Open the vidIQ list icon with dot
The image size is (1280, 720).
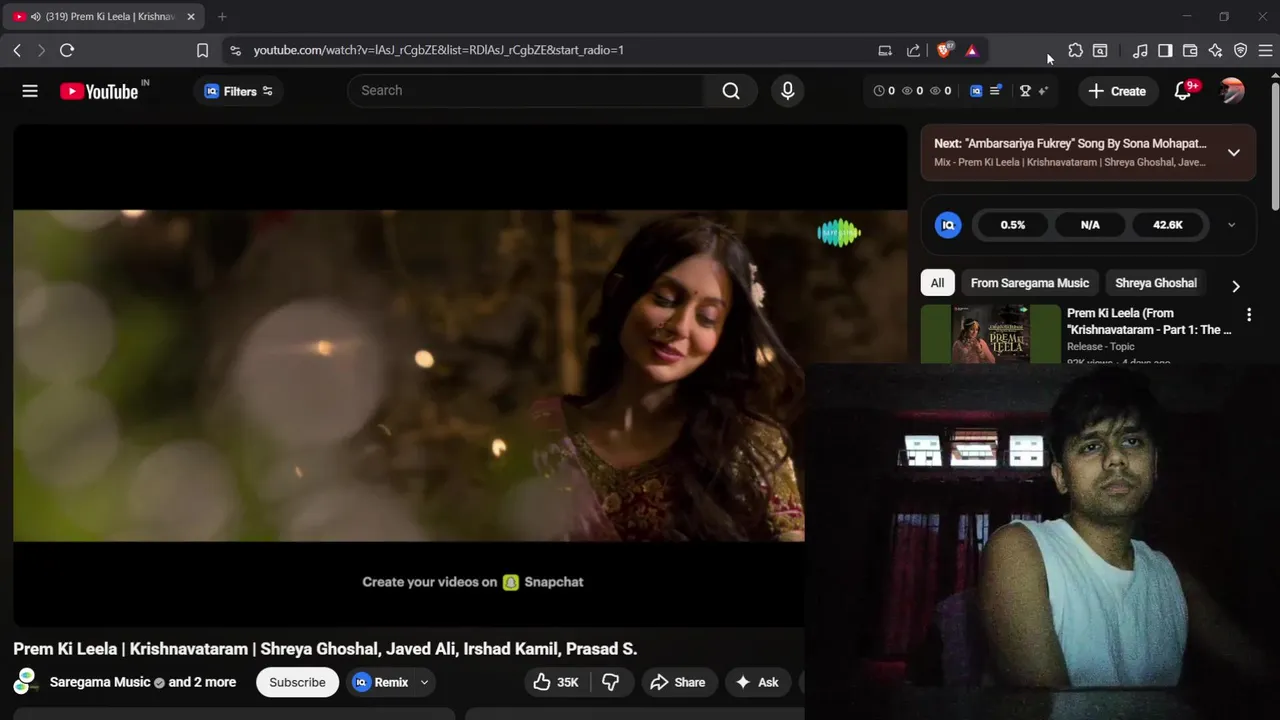tap(995, 91)
